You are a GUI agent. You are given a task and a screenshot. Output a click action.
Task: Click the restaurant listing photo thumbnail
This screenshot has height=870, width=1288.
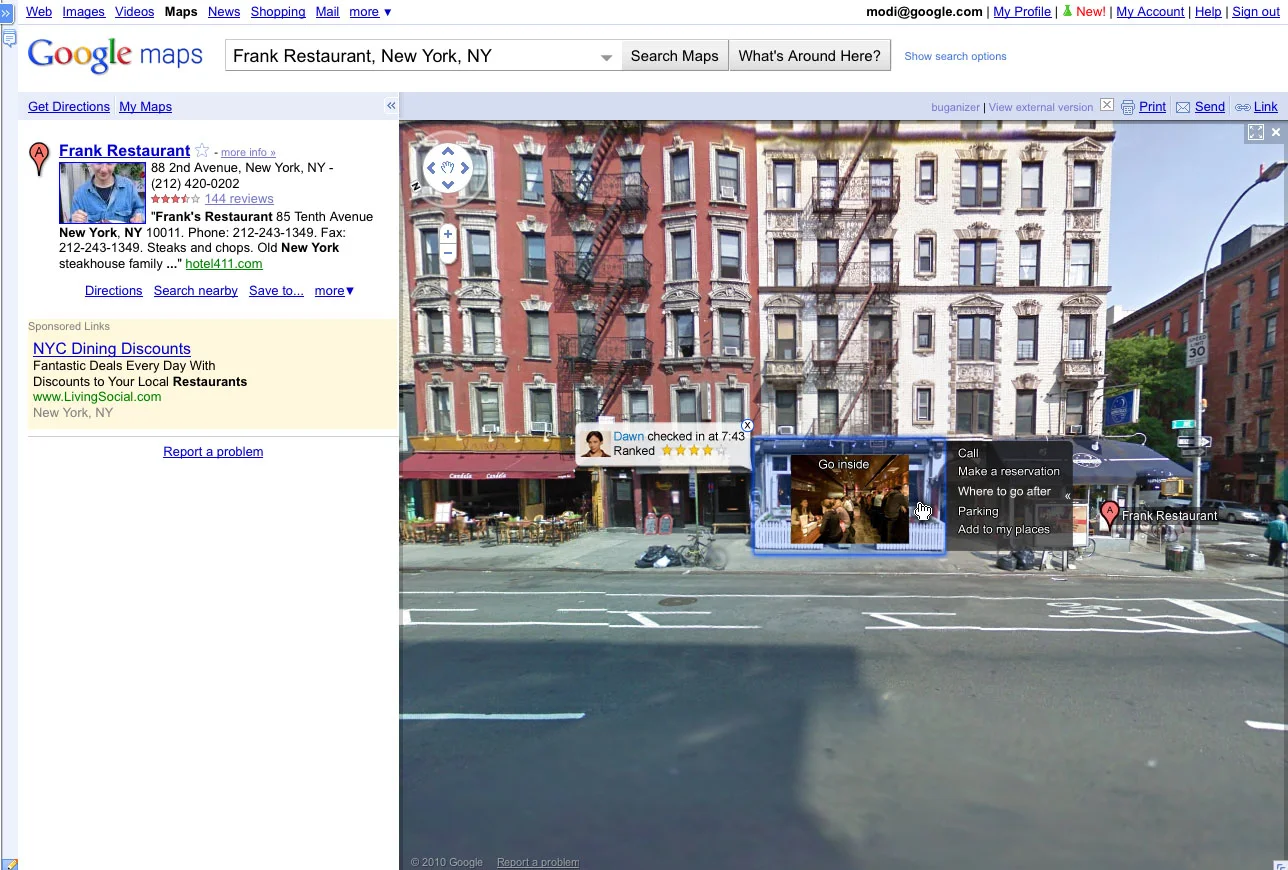tap(102, 192)
